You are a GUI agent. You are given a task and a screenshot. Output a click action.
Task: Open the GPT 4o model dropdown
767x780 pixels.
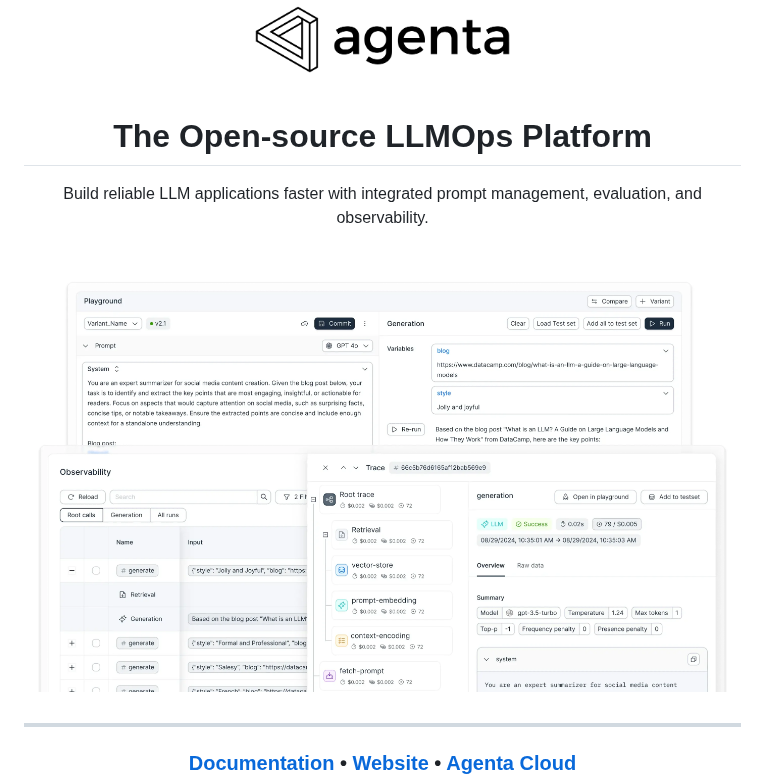point(347,346)
